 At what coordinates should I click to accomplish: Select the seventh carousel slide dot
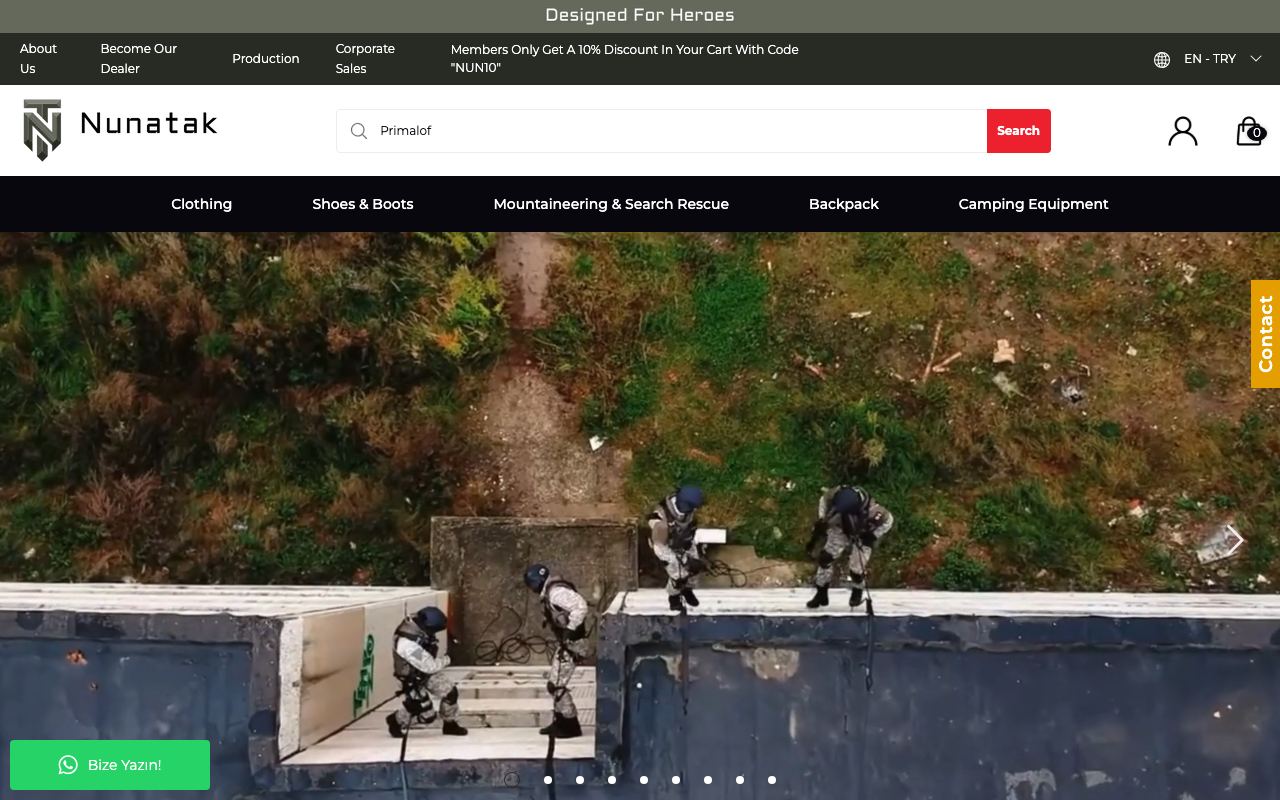[x=708, y=780]
